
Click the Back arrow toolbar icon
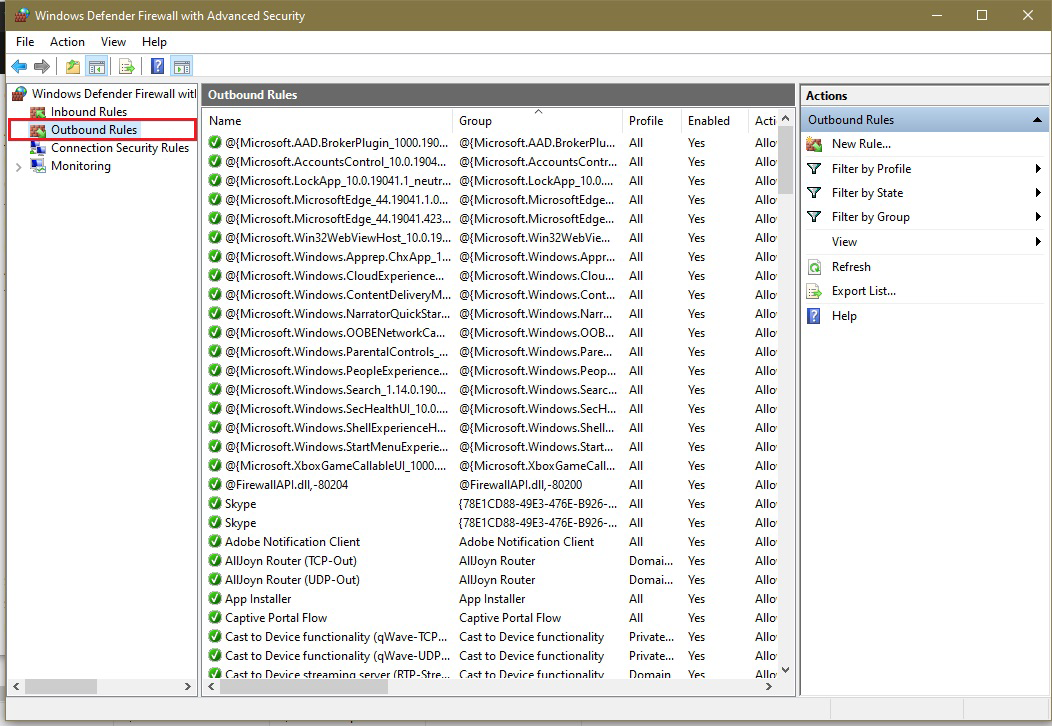(19, 66)
